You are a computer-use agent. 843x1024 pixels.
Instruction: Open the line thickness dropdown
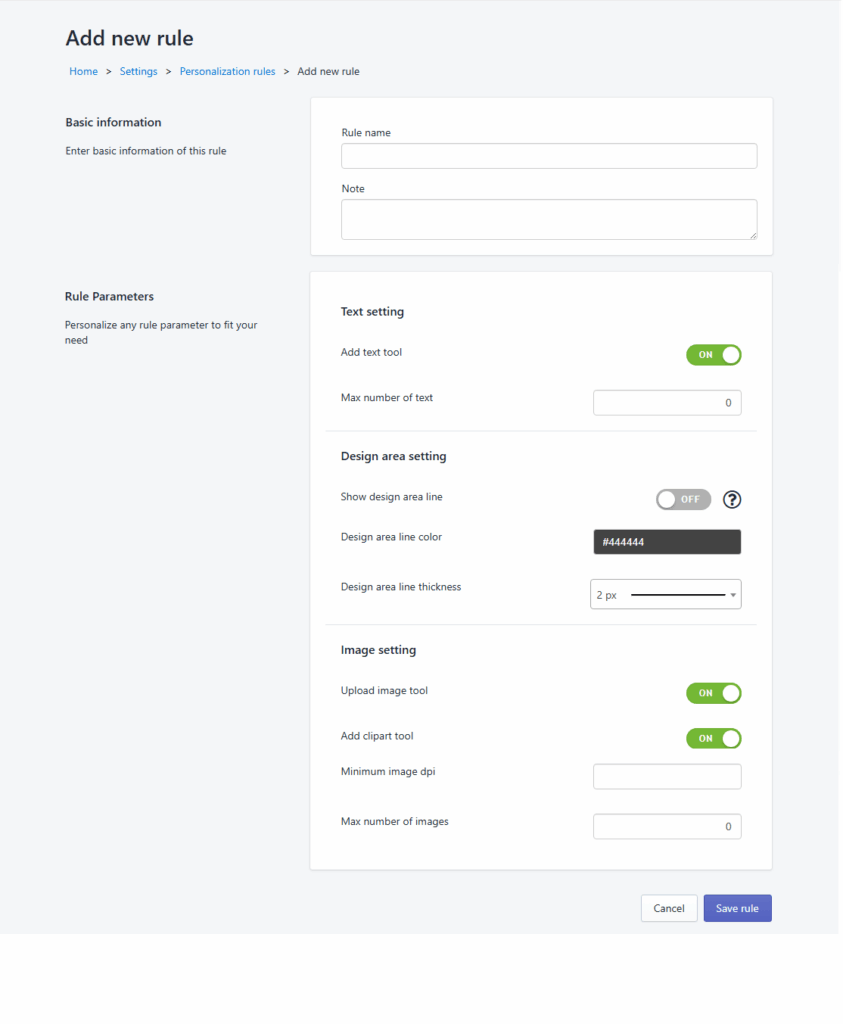pos(665,594)
